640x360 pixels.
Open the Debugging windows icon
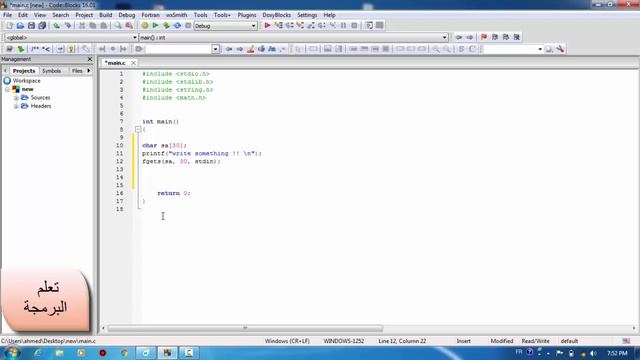tap(369, 26)
